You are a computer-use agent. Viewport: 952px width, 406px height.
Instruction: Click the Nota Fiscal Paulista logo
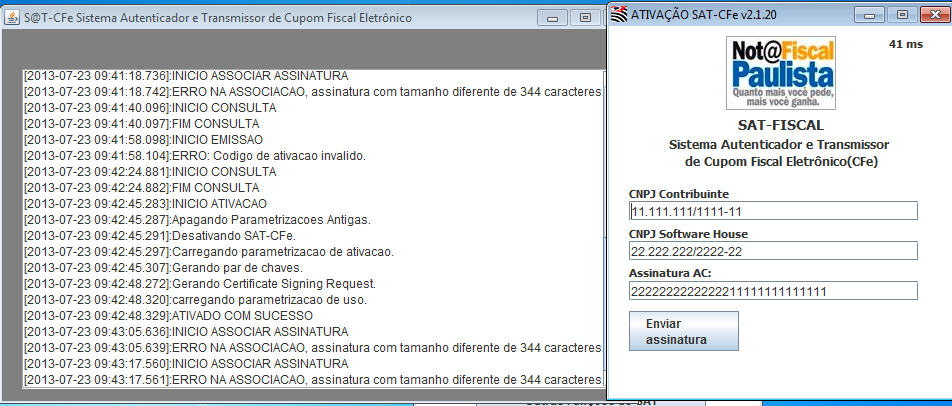coord(781,73)
